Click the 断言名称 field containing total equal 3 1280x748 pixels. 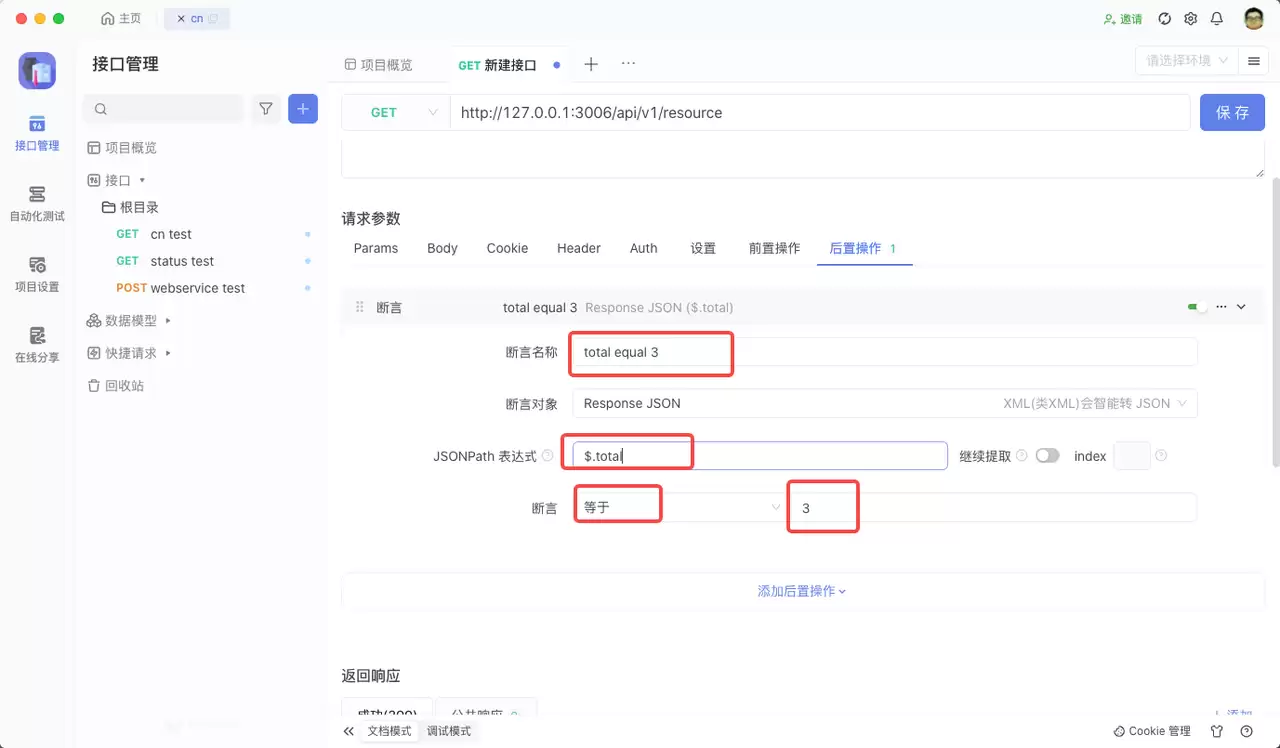pyautogui.click(x=885, y=352)
